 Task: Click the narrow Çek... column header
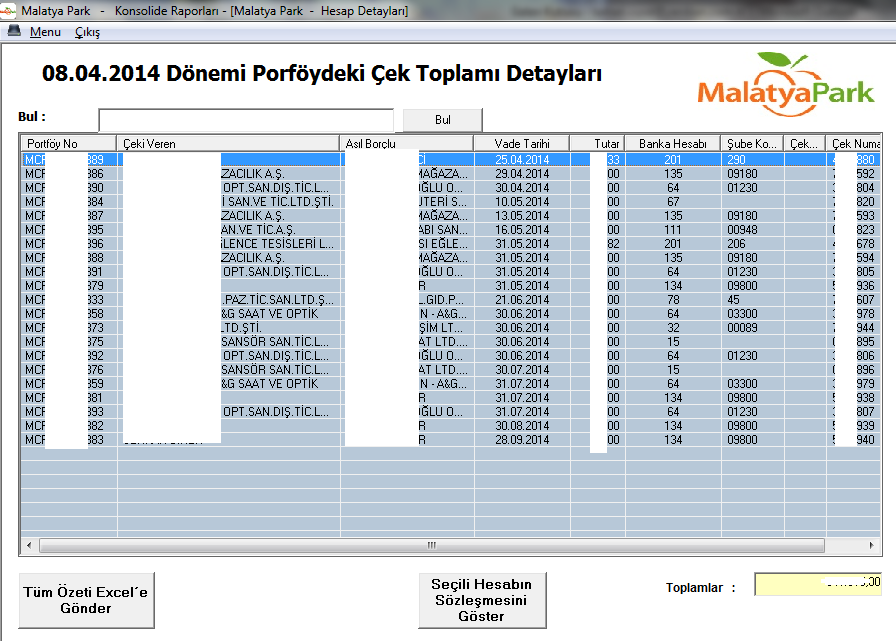(x=805, y=143)
